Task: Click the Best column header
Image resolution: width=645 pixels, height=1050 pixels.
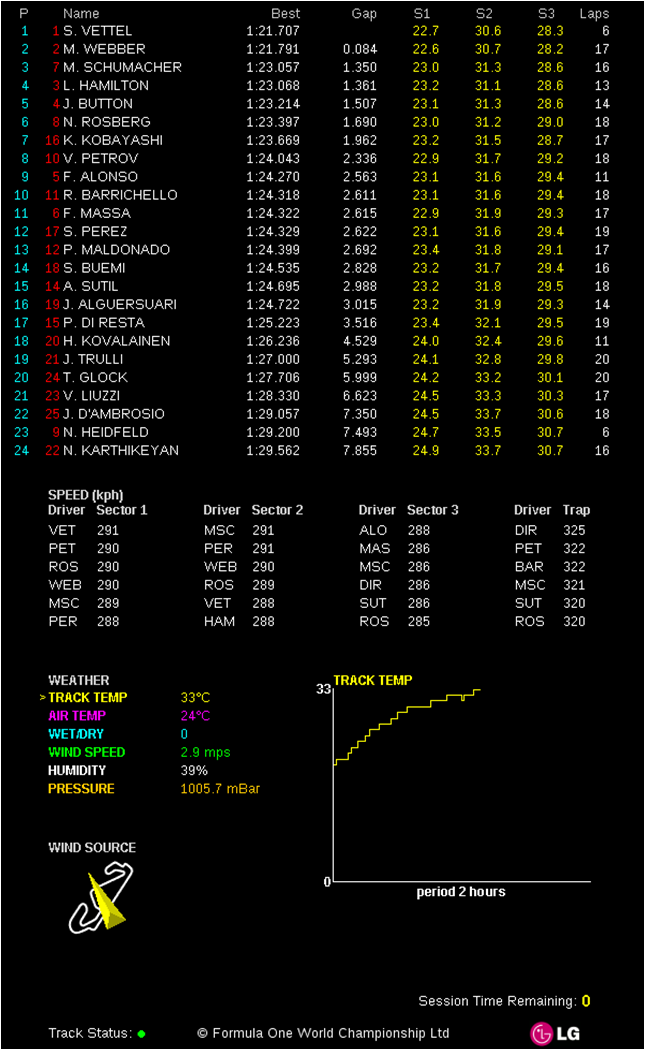Action: click(286, 13)
